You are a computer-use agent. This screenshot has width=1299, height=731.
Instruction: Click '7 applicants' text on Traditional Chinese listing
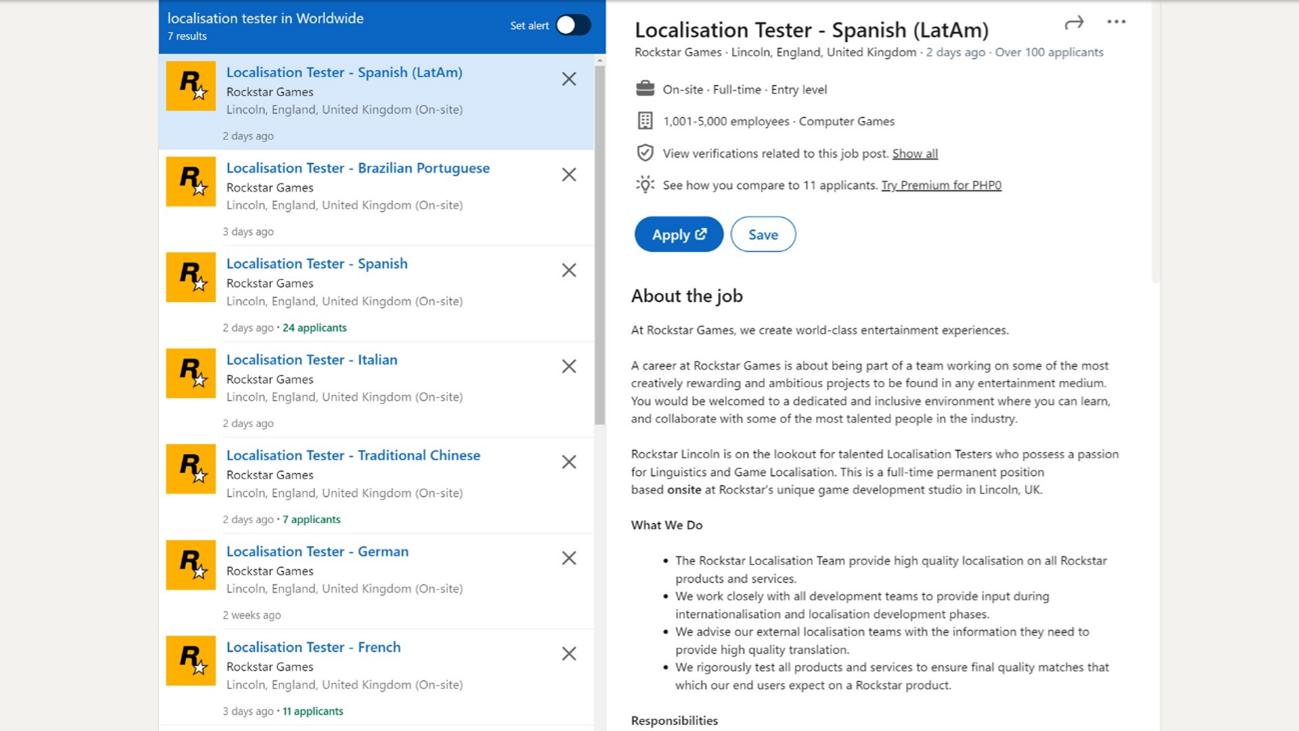coord(311,520)
